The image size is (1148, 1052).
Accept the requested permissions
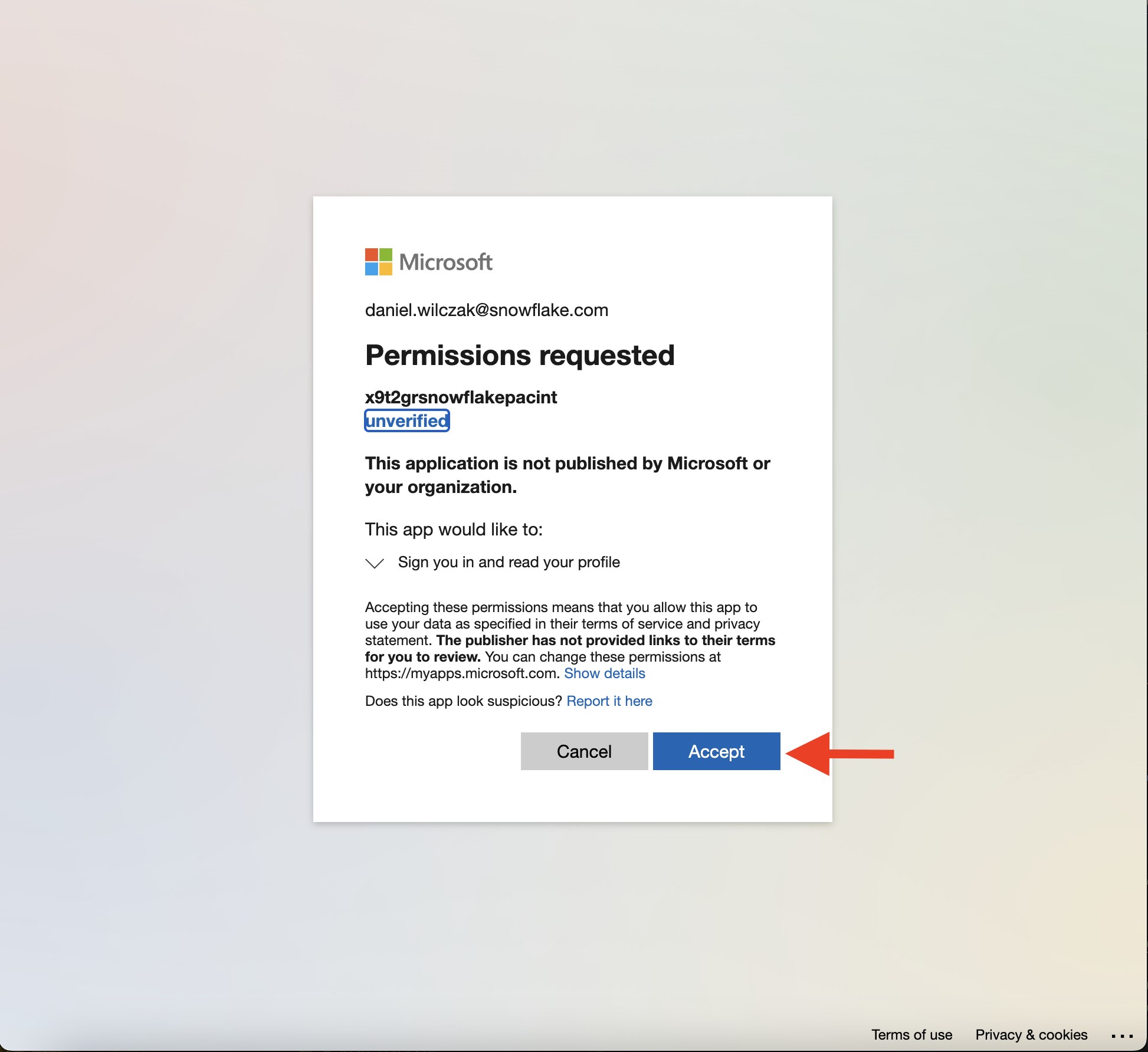coord(716,751)
